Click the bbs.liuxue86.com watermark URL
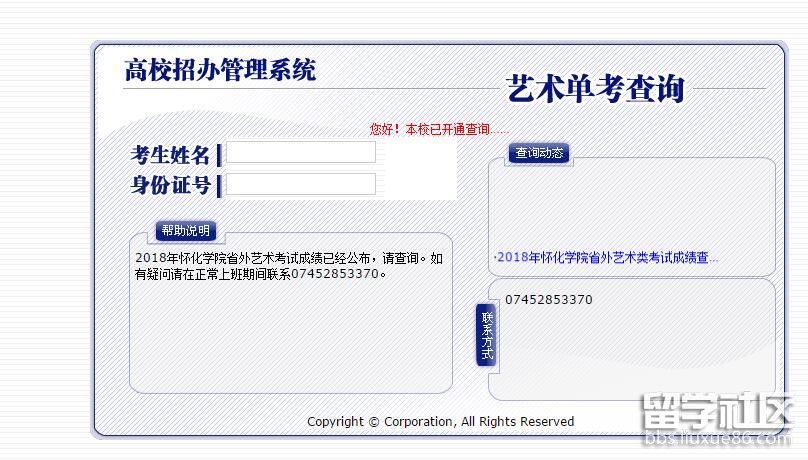 [x=715, y=438]
